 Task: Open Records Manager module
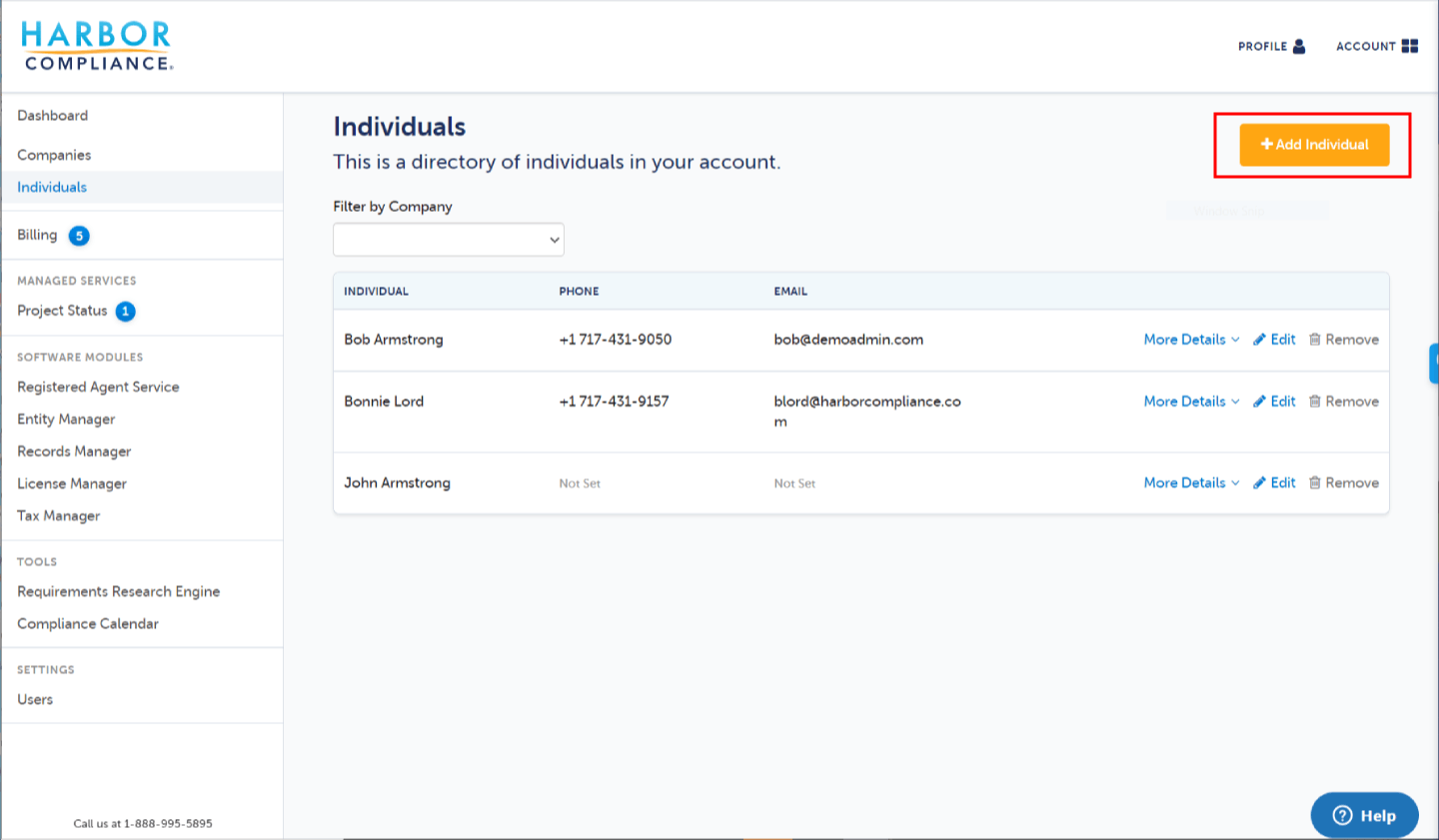click(74, 451)
